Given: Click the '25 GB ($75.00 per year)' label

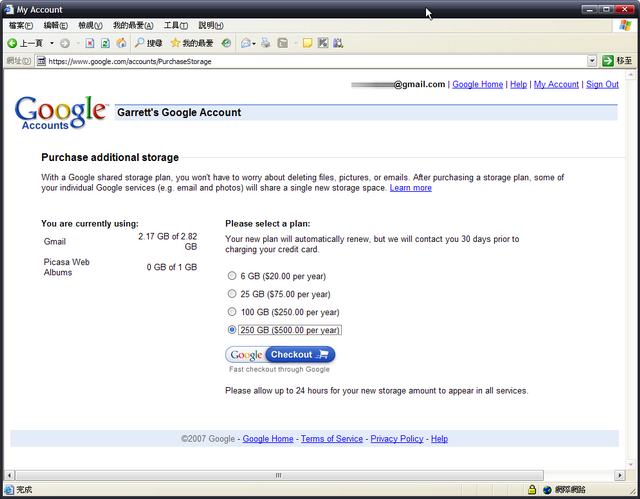Looking at the screenshot, I should pyautogui.click(x=285, y=294).
